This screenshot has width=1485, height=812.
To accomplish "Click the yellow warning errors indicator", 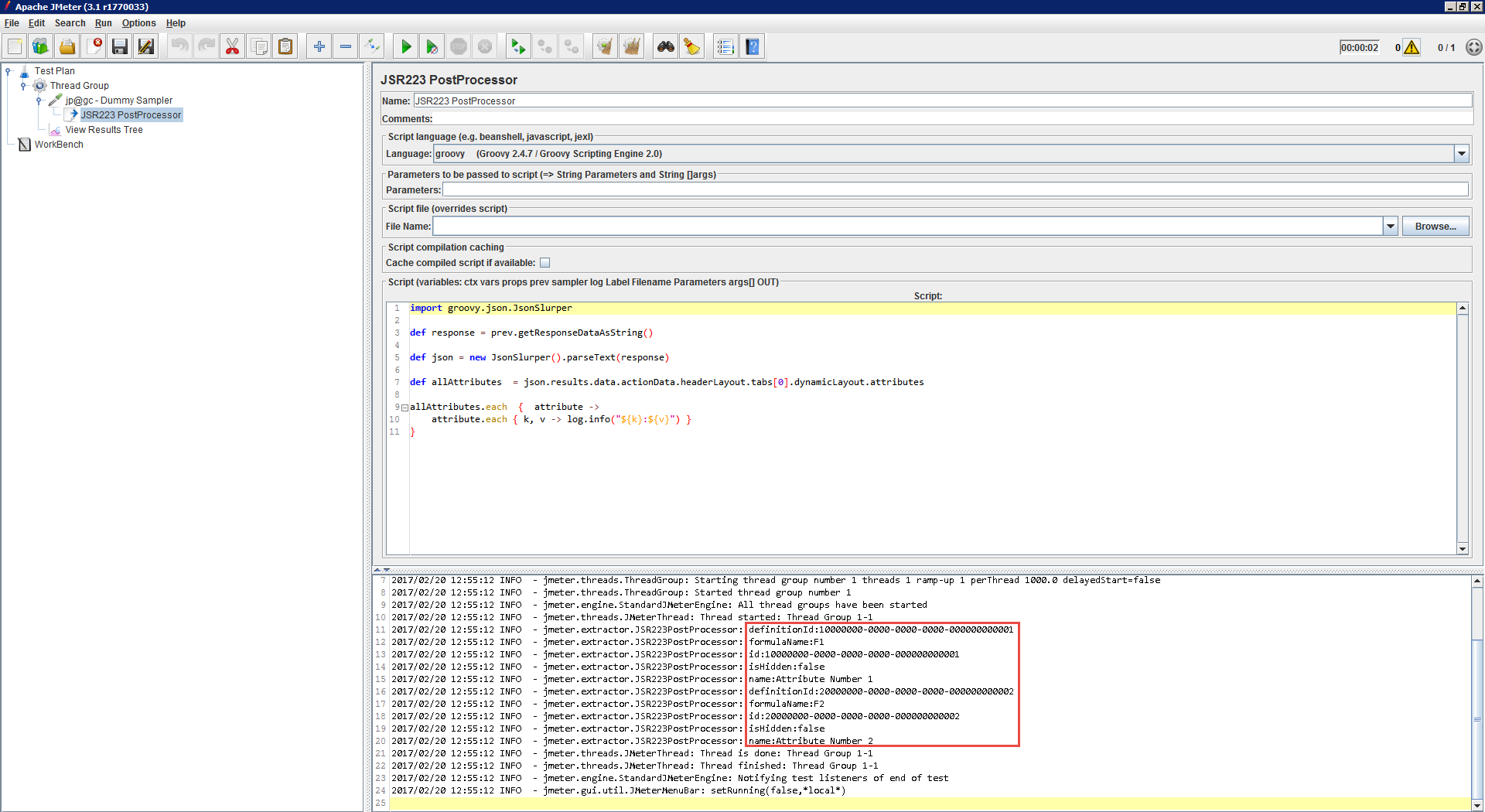I will tap(1412, 47).
